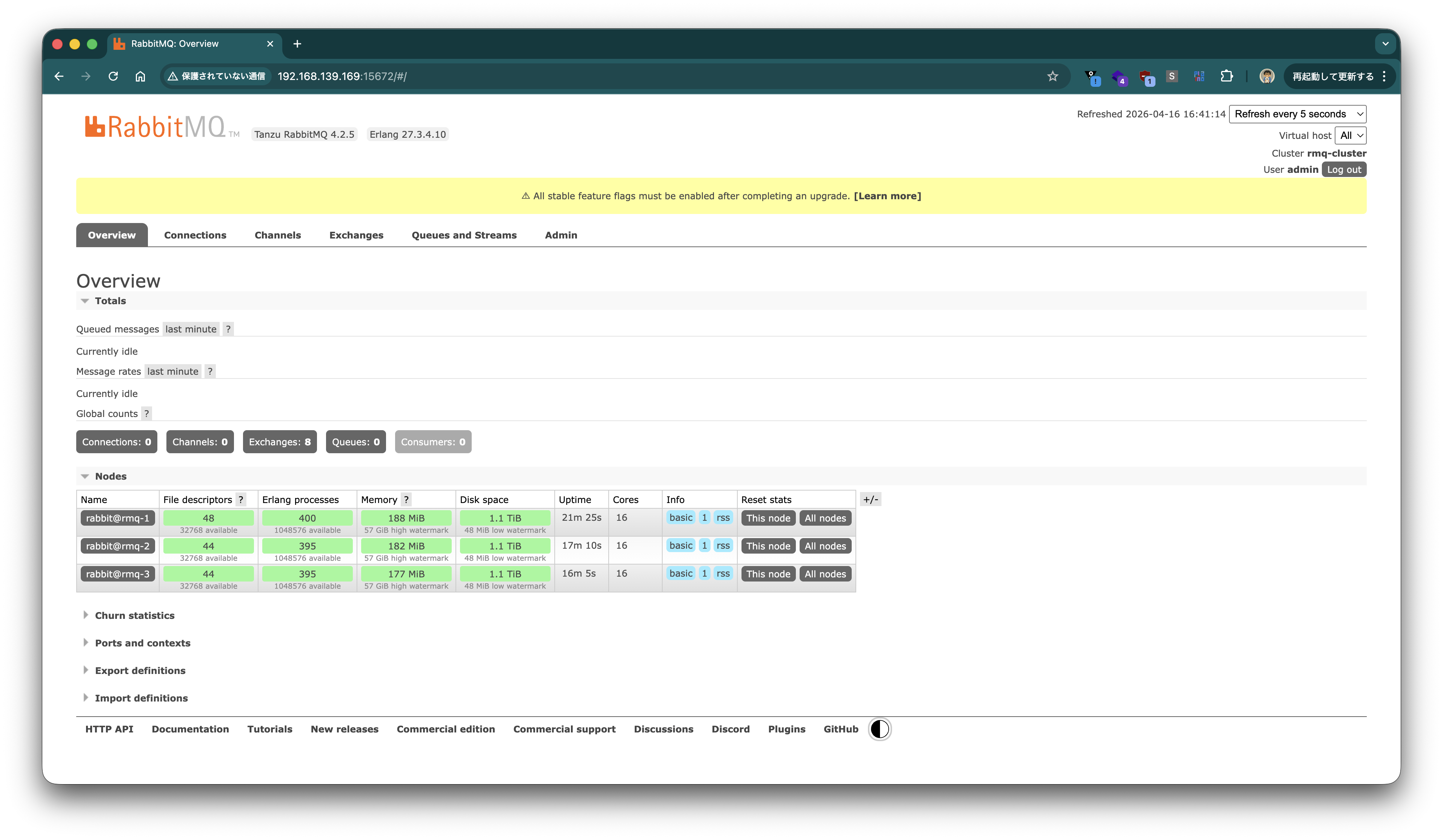
Task: Switch to the Exchanges tab
Action: click(x=356, y=235)
